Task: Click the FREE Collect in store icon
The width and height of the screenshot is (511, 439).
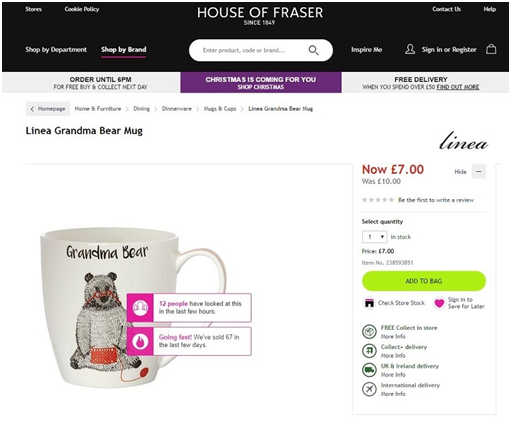Action: [x=369, y=332]
